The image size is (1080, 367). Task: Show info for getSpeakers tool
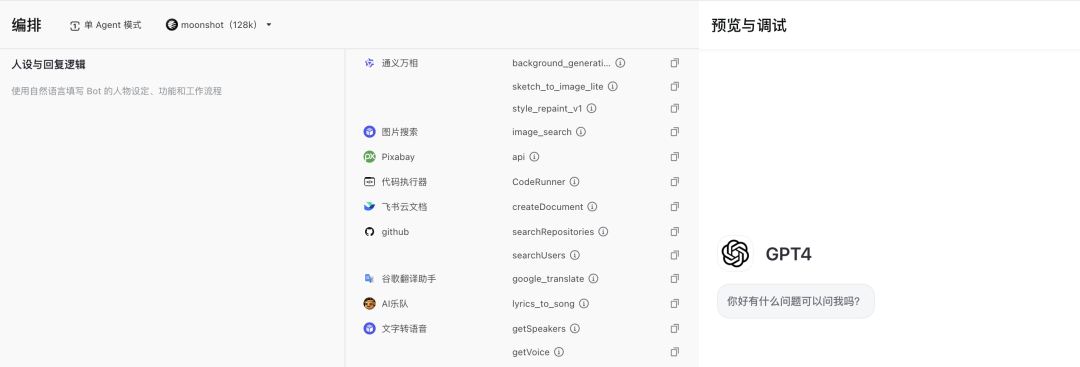click(x=575, y=328)
